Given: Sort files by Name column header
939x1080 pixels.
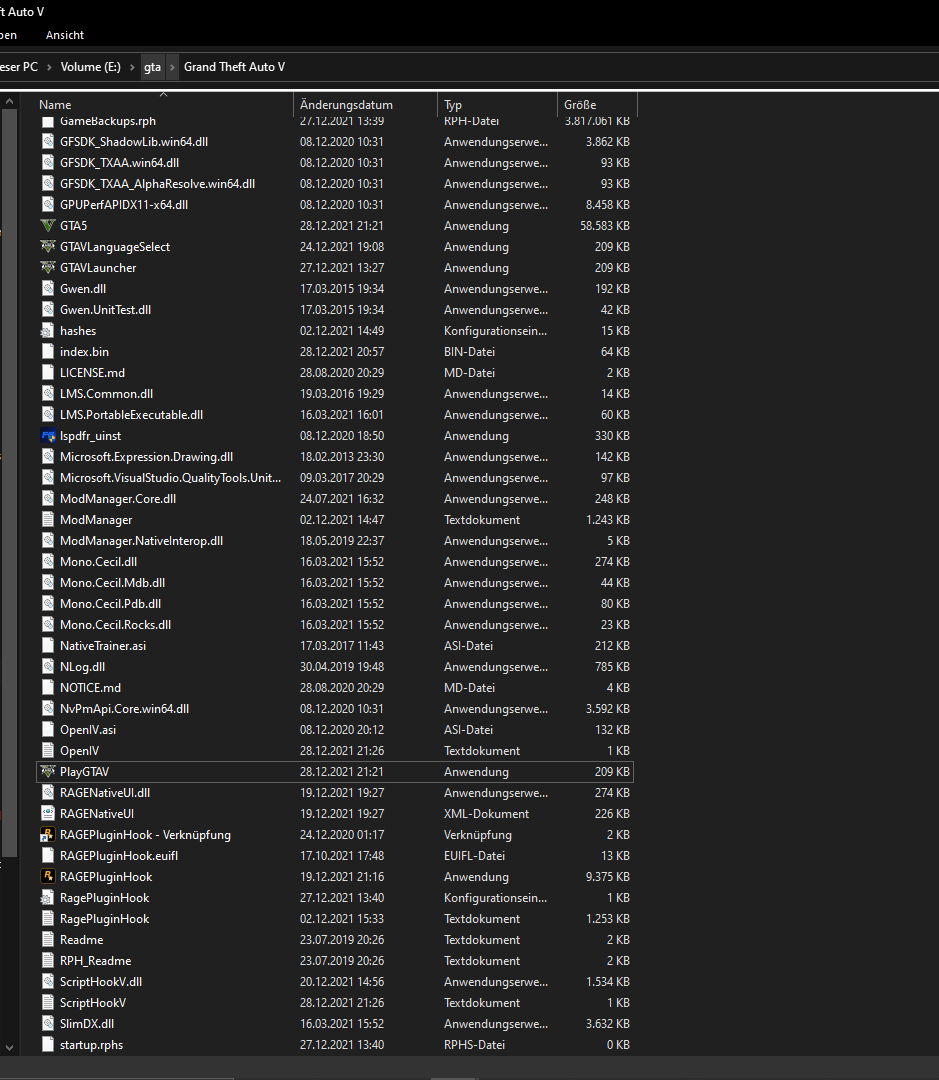Looking at the screenshot, I should (x=55, y=105).
